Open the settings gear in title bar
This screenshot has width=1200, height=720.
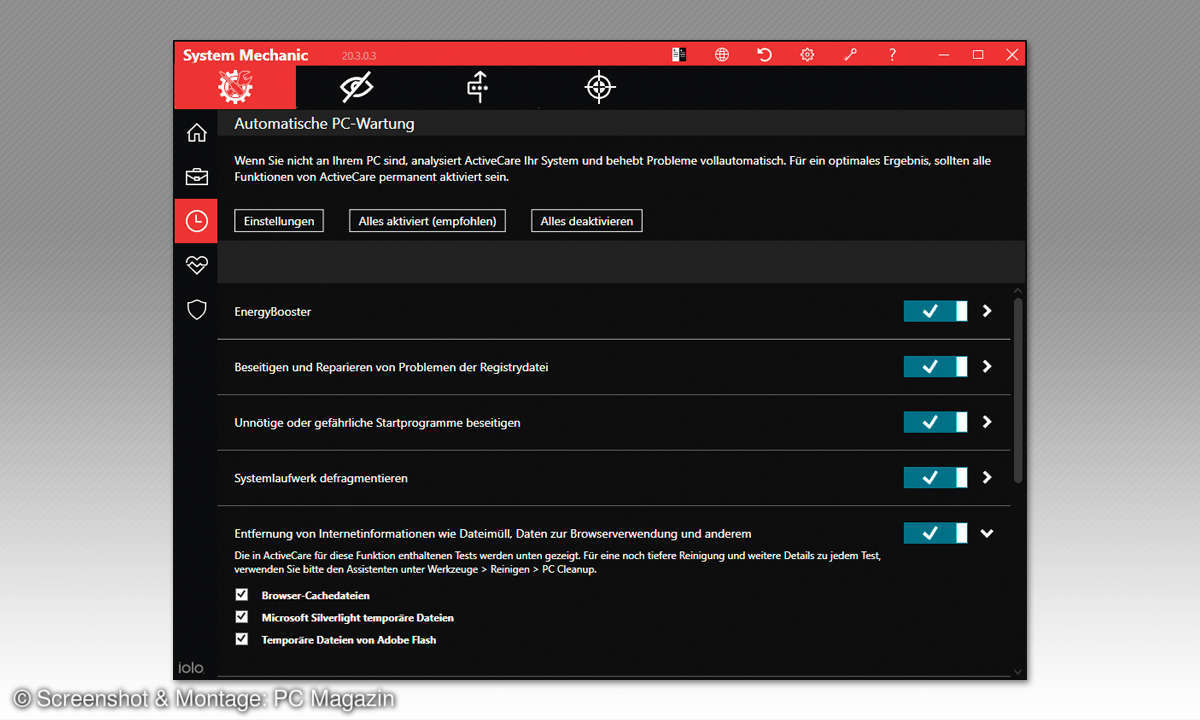click(807, 55)
